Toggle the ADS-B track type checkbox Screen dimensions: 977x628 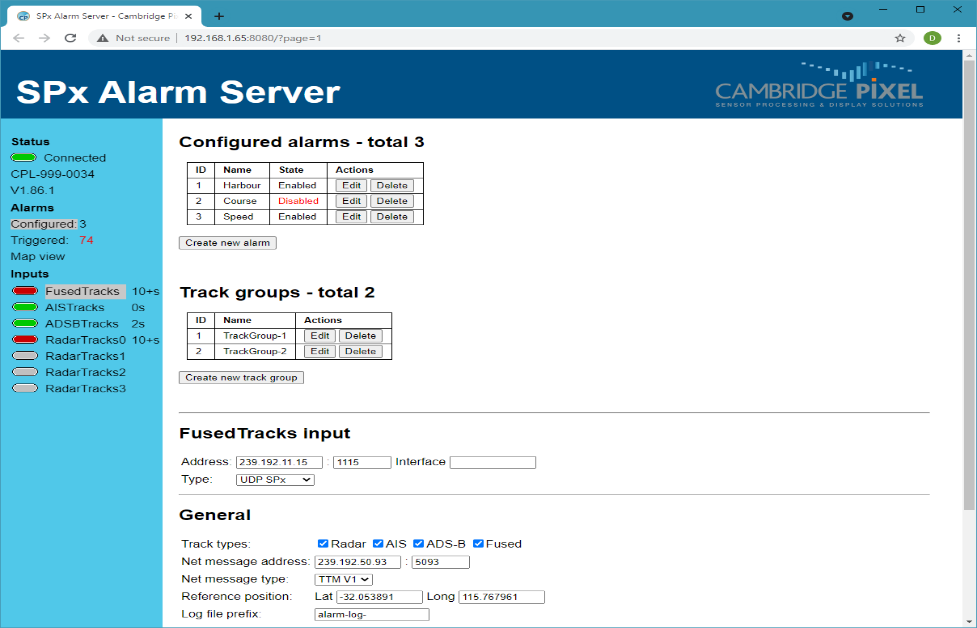418,544
